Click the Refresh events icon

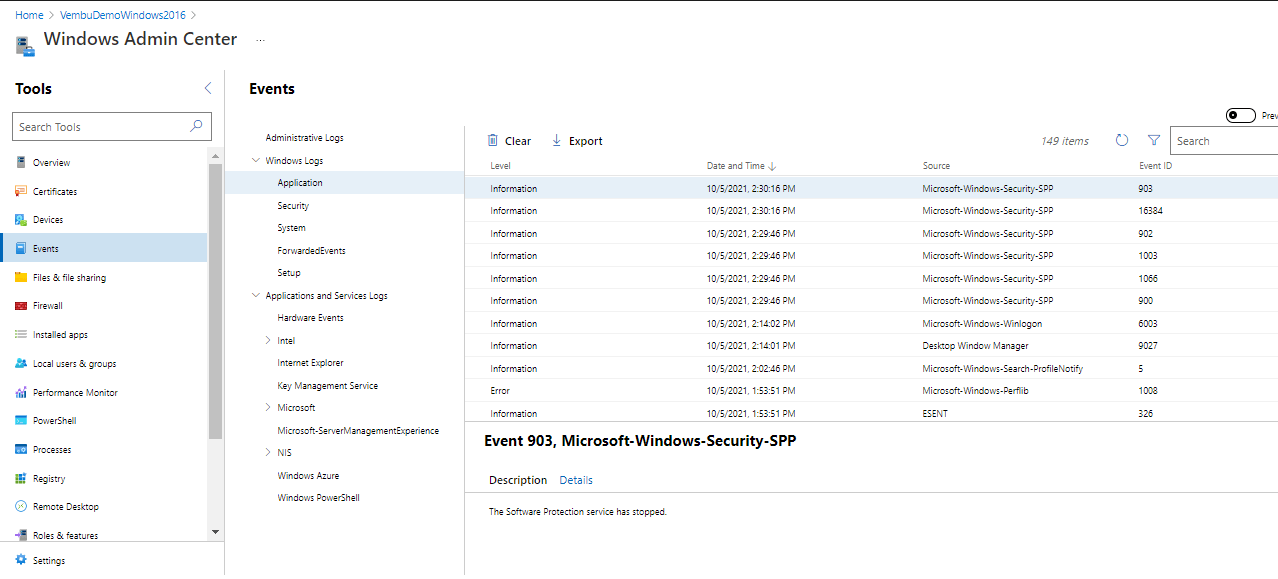(x=1122, y=141)
